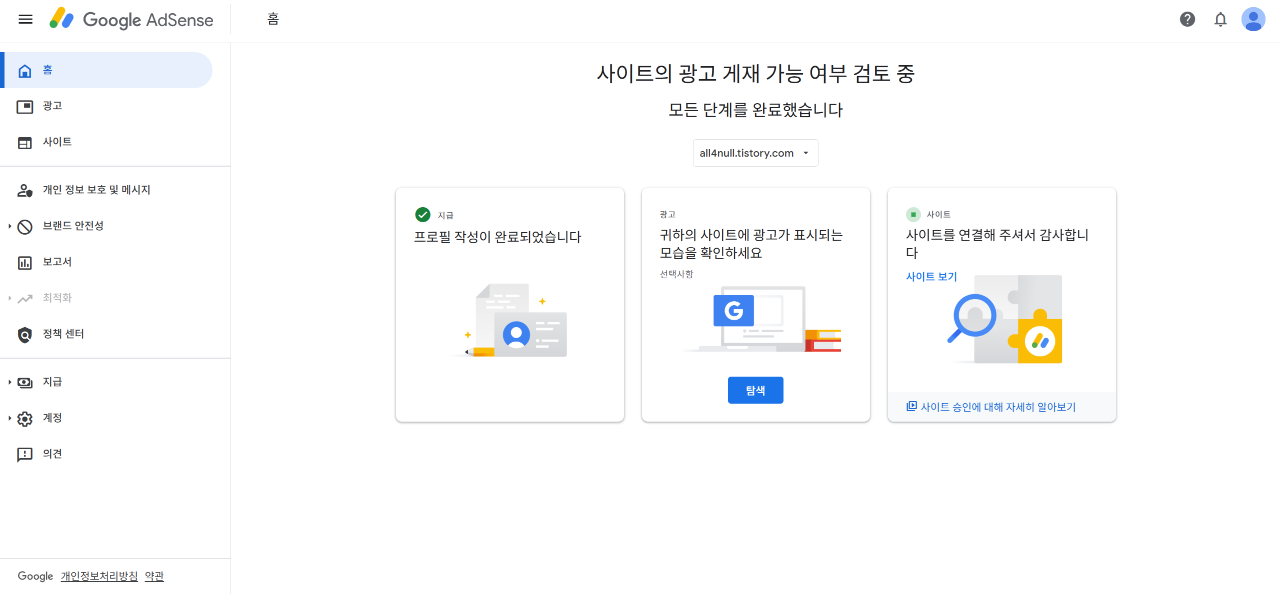Click the 의견 (Feedback) icon
Image resolution: width=1280 pixels, height=594 pixels.
click(25, 453)
